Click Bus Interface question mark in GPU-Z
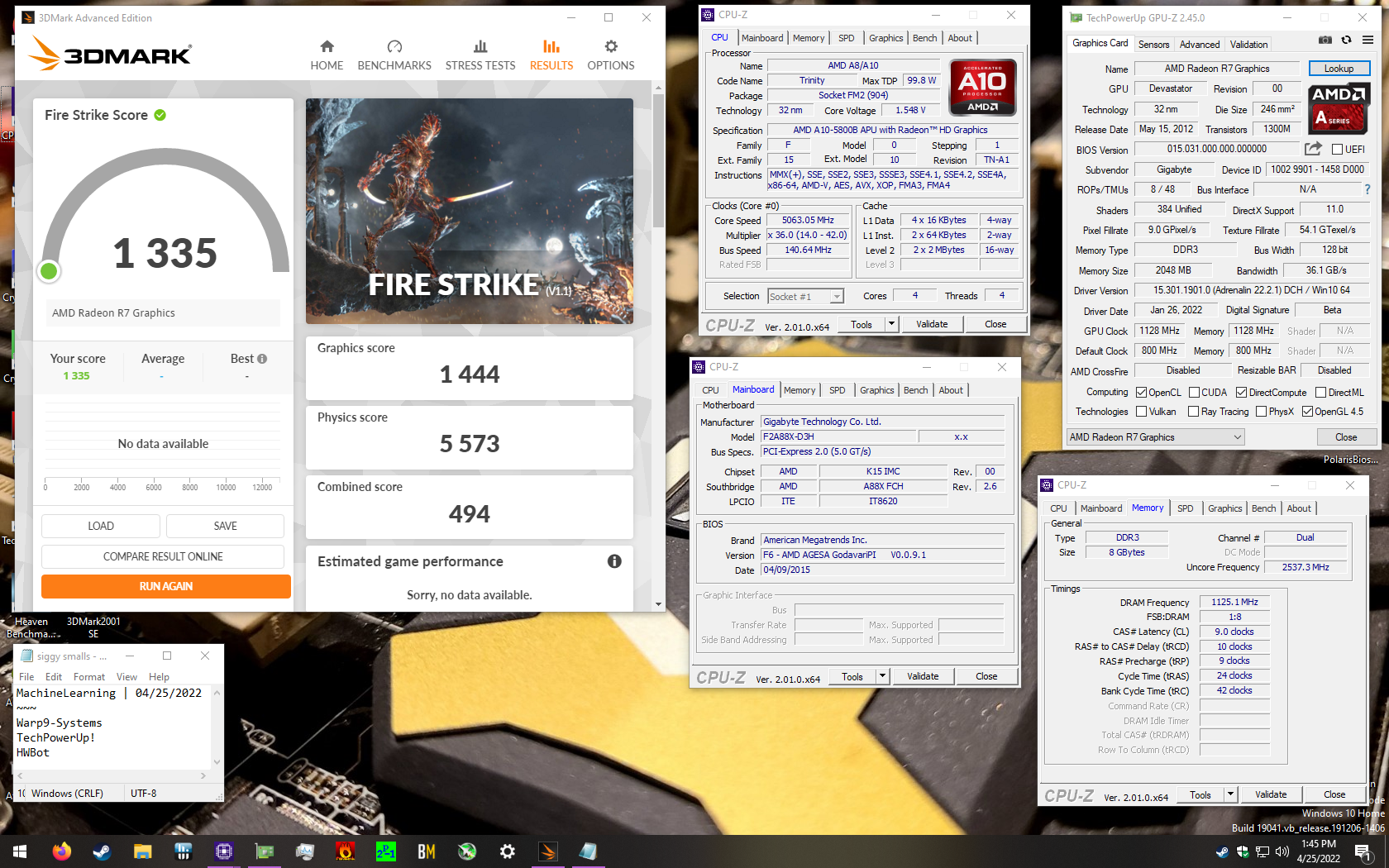This screenshot has height=868, width=1389. (x=1368, y=189)
